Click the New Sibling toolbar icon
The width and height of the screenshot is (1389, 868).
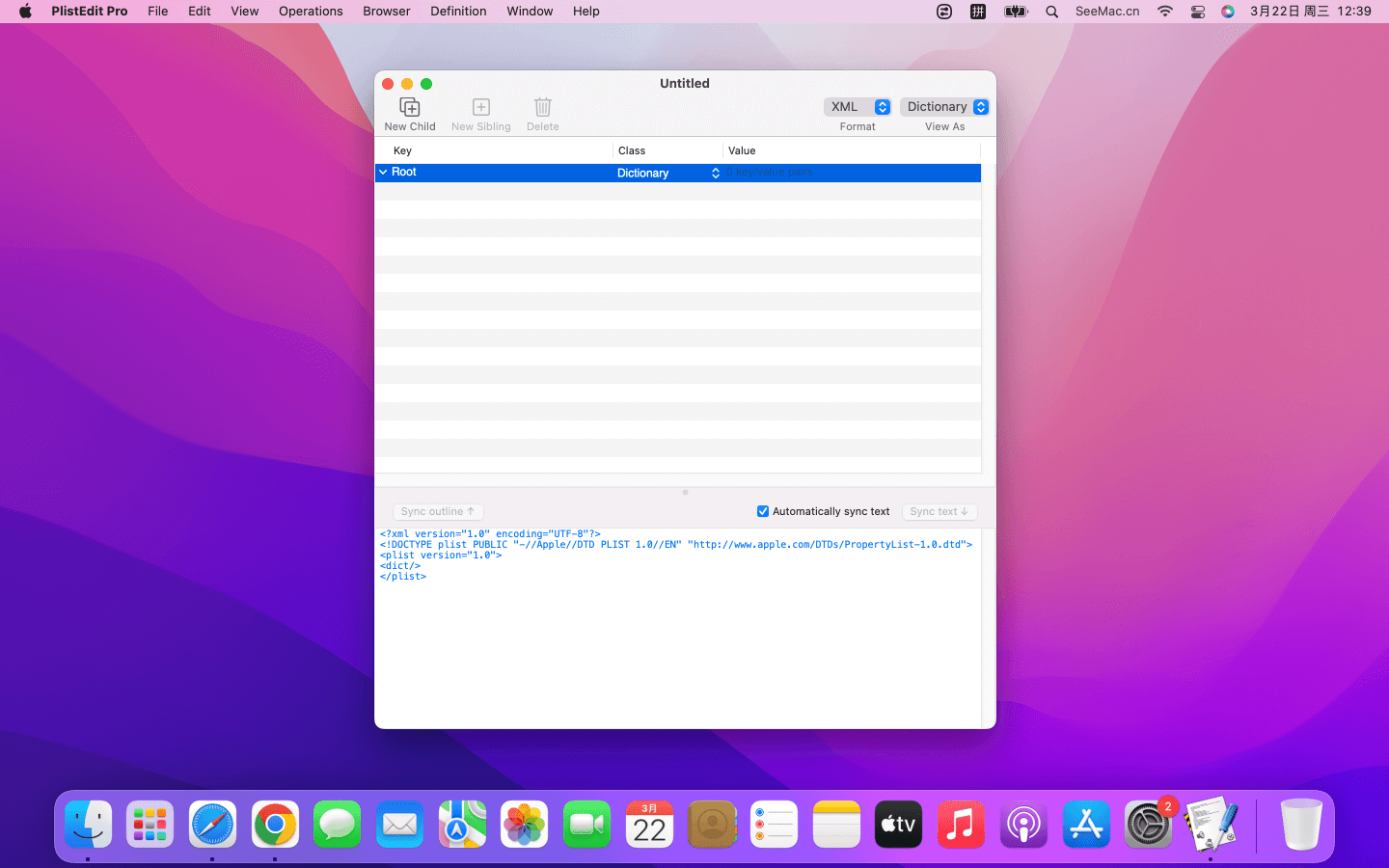480,107
